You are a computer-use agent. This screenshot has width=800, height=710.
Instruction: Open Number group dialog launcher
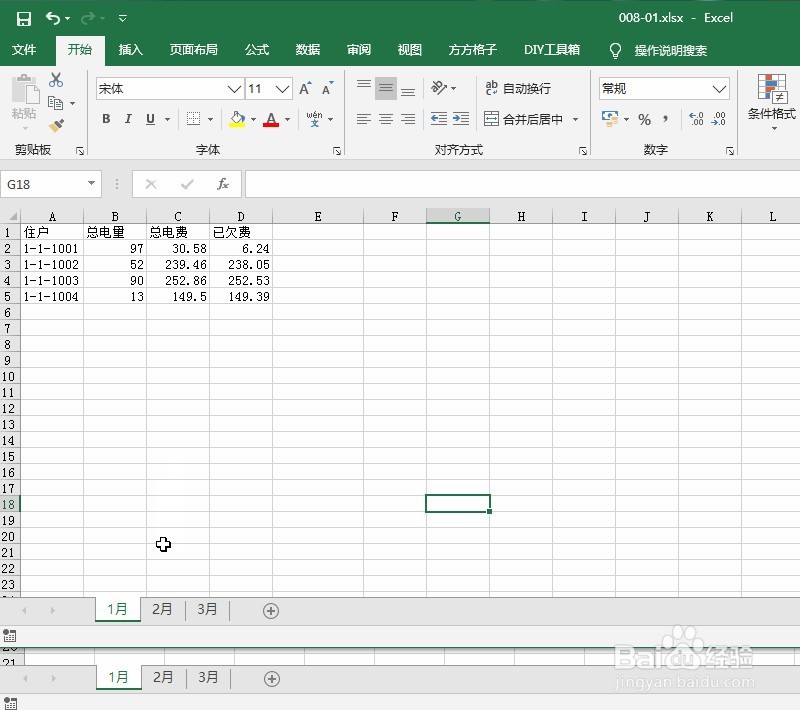click(730, 150)
